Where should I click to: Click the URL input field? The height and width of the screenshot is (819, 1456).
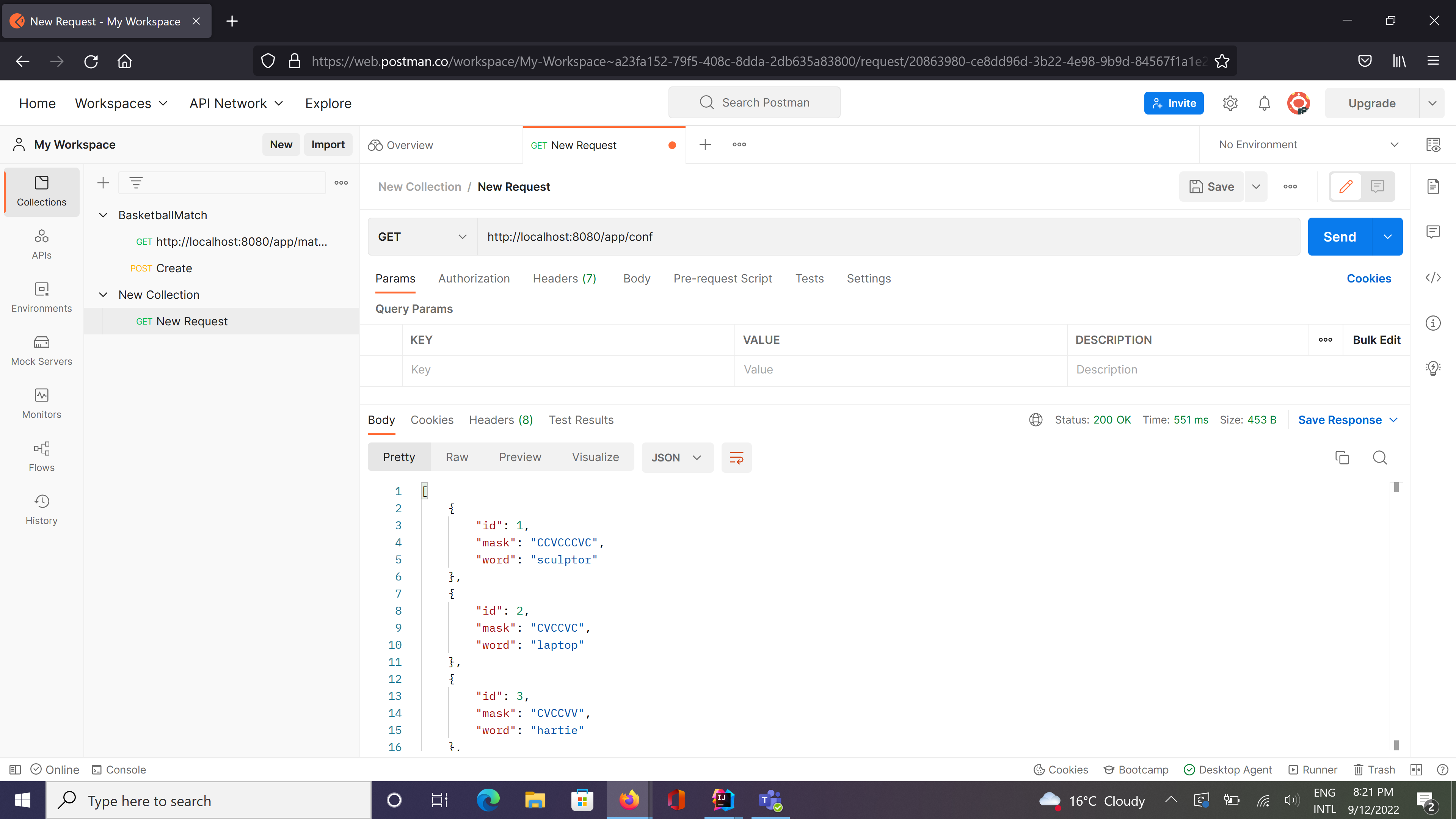(x=848, y=236)
